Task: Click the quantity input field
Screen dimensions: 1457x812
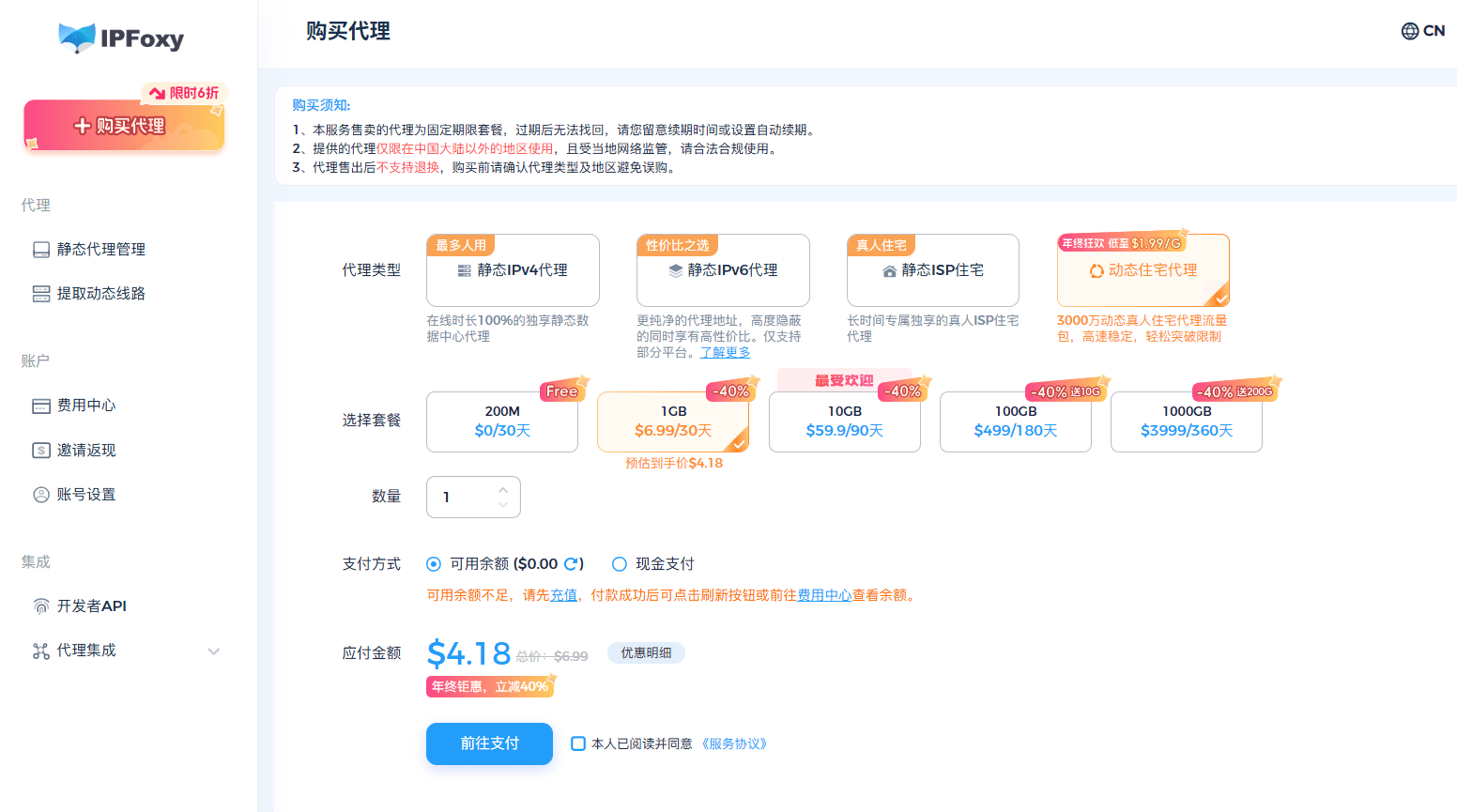Action: (x=473, y=498)
